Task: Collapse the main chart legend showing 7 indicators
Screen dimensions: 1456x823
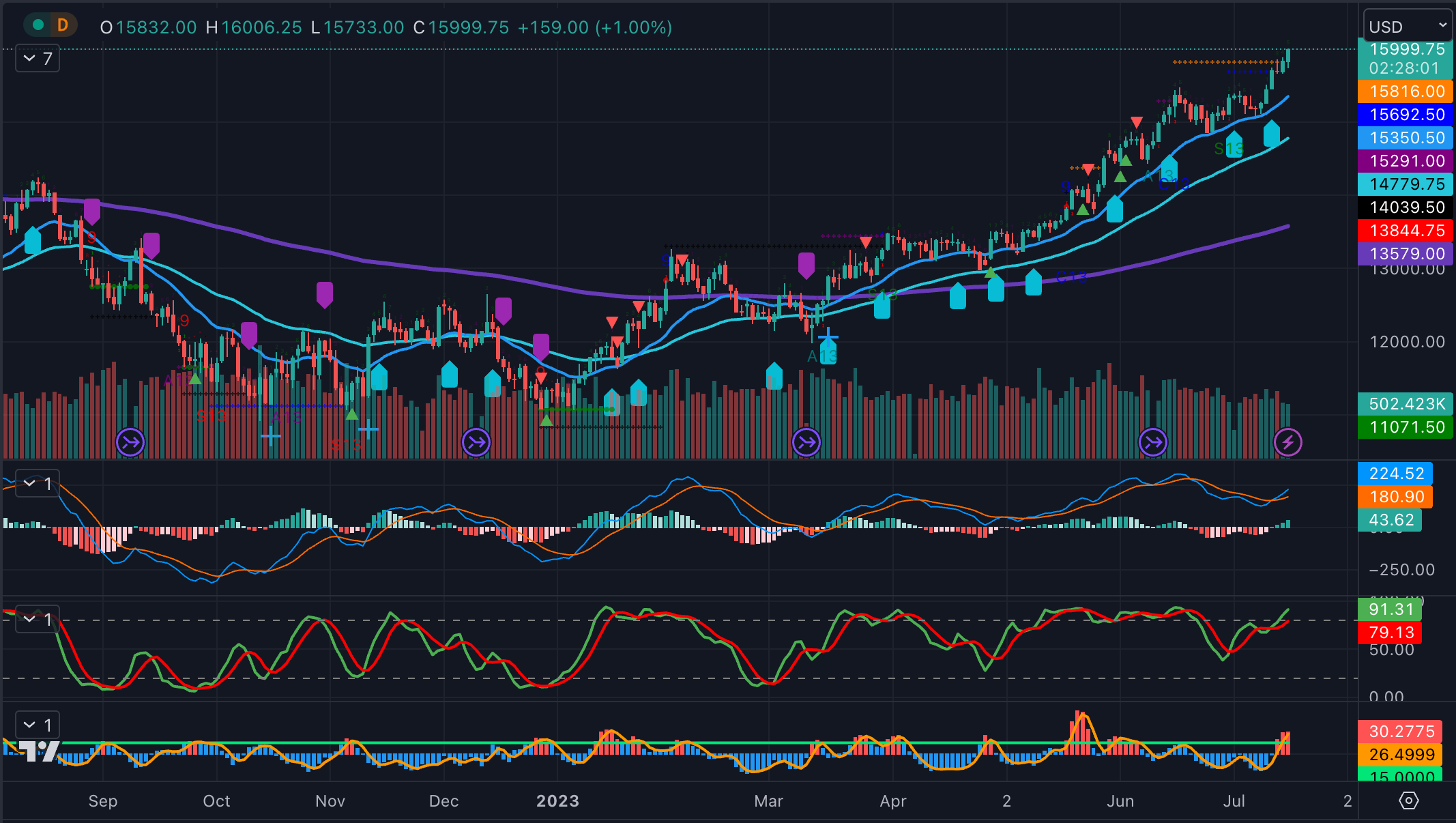Action: 38,59
